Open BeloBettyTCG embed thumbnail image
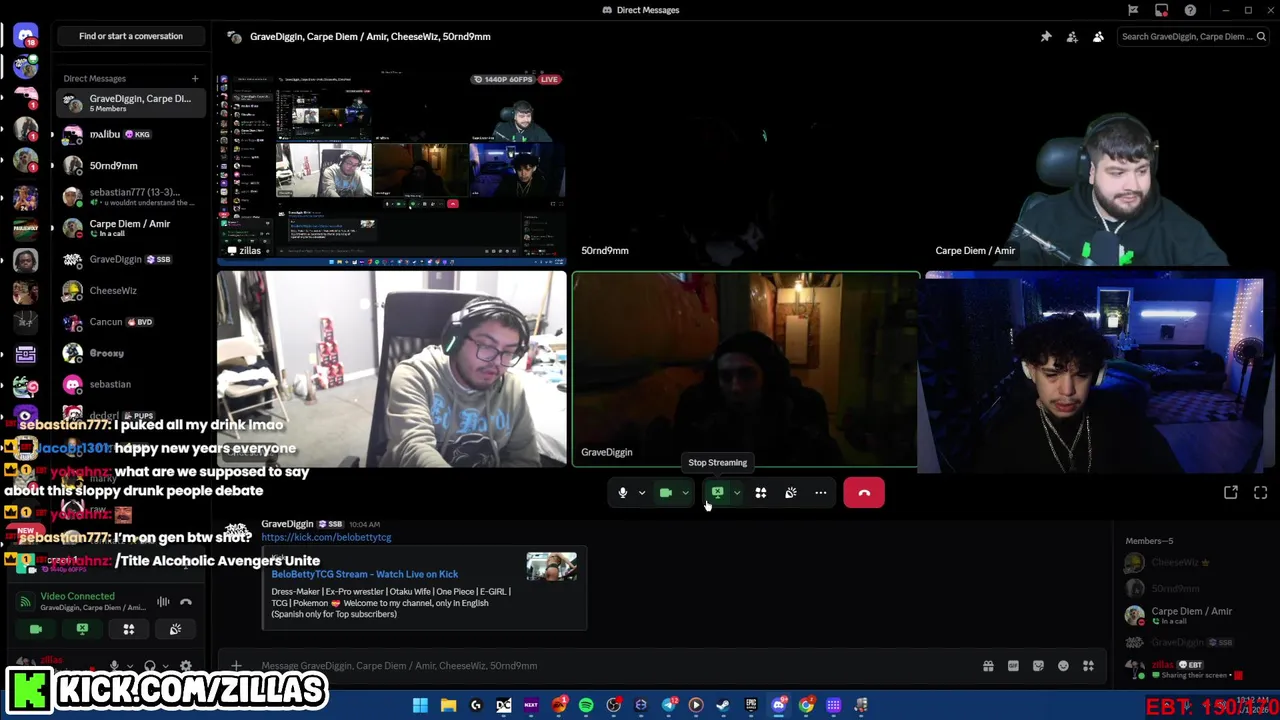This screenshot has height=720, width=1280. pyautogui.click(x=552, y=566)
